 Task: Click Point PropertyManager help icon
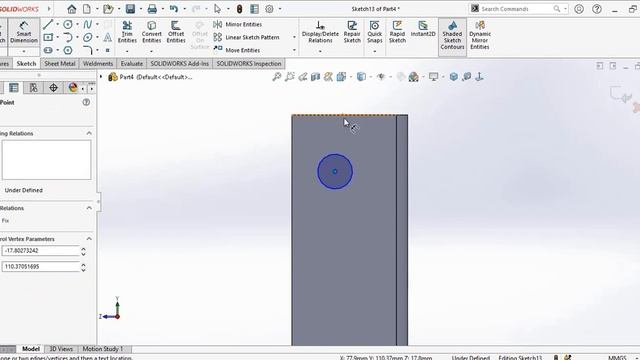click(x=86, y=102)
